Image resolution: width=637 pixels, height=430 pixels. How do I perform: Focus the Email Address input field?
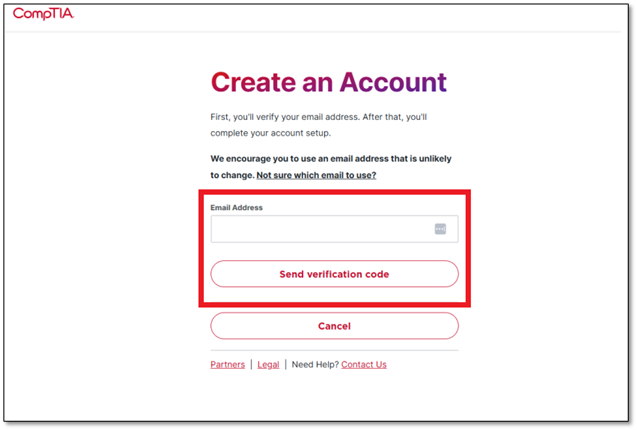coord(334,229)
